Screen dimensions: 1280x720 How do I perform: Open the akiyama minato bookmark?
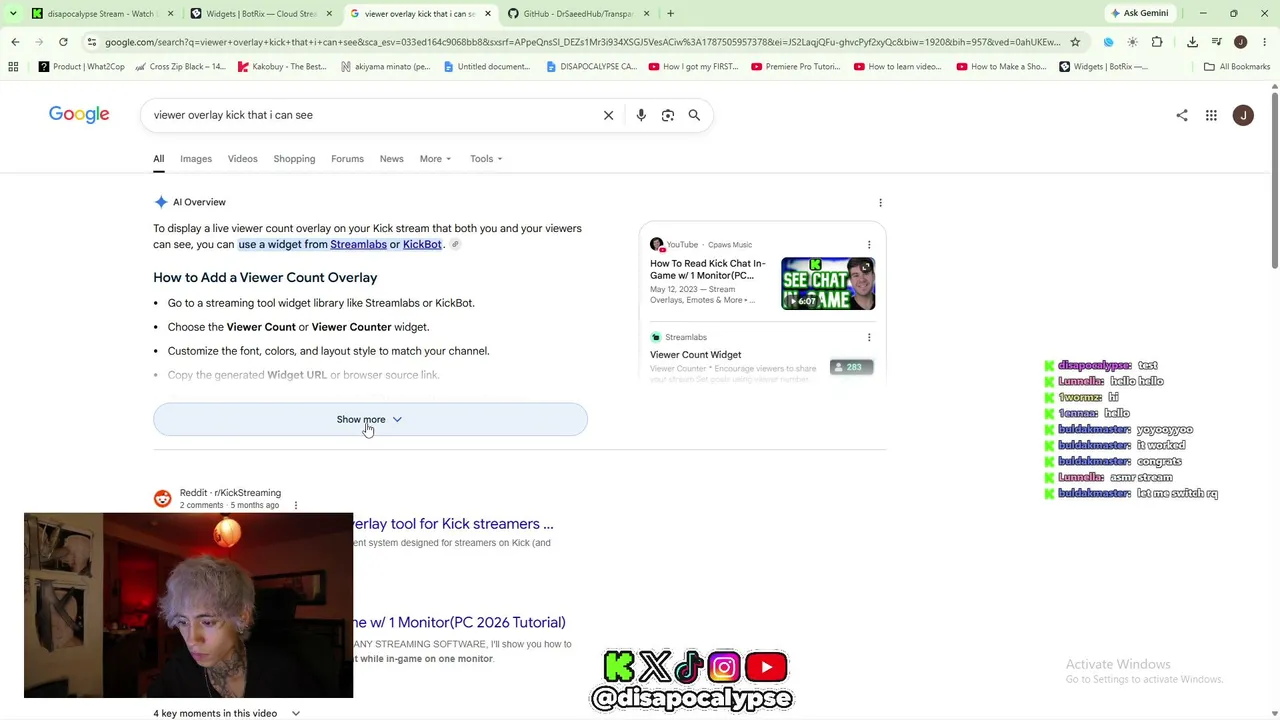click(x=385, y=67)
